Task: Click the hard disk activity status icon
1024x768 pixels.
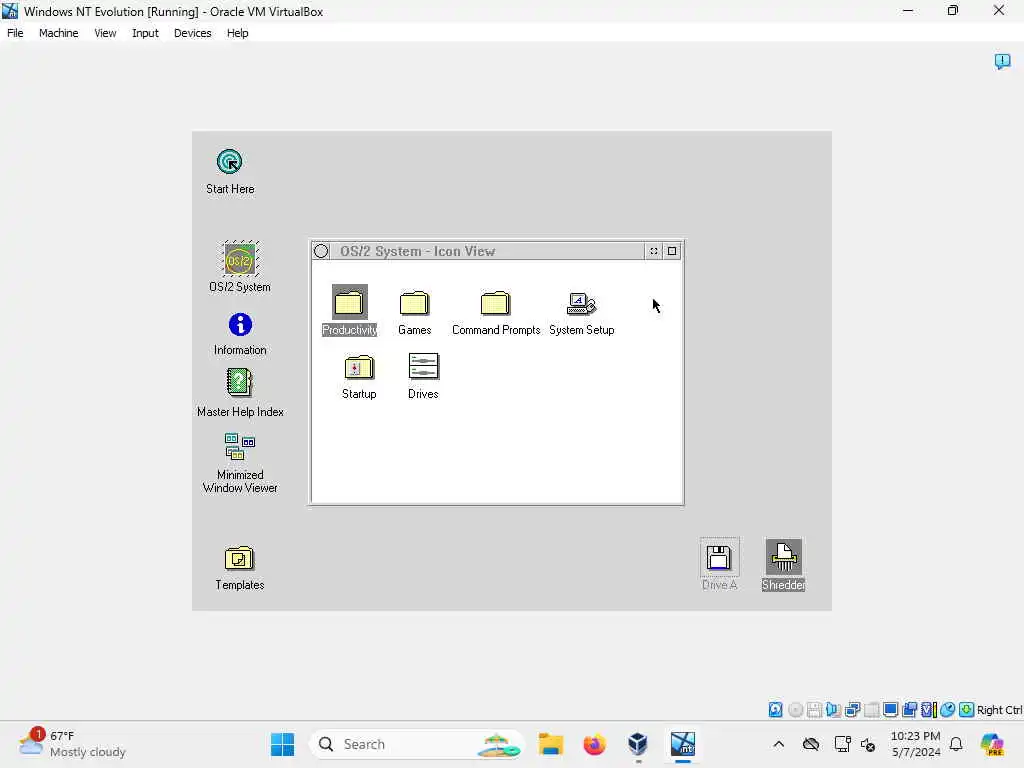Action: pos(775,710)
